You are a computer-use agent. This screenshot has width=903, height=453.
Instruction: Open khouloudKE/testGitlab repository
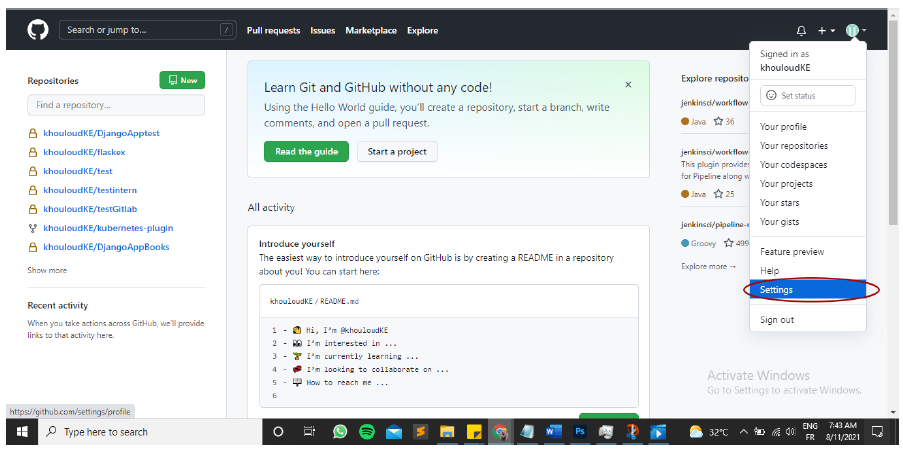coord(90,209)
